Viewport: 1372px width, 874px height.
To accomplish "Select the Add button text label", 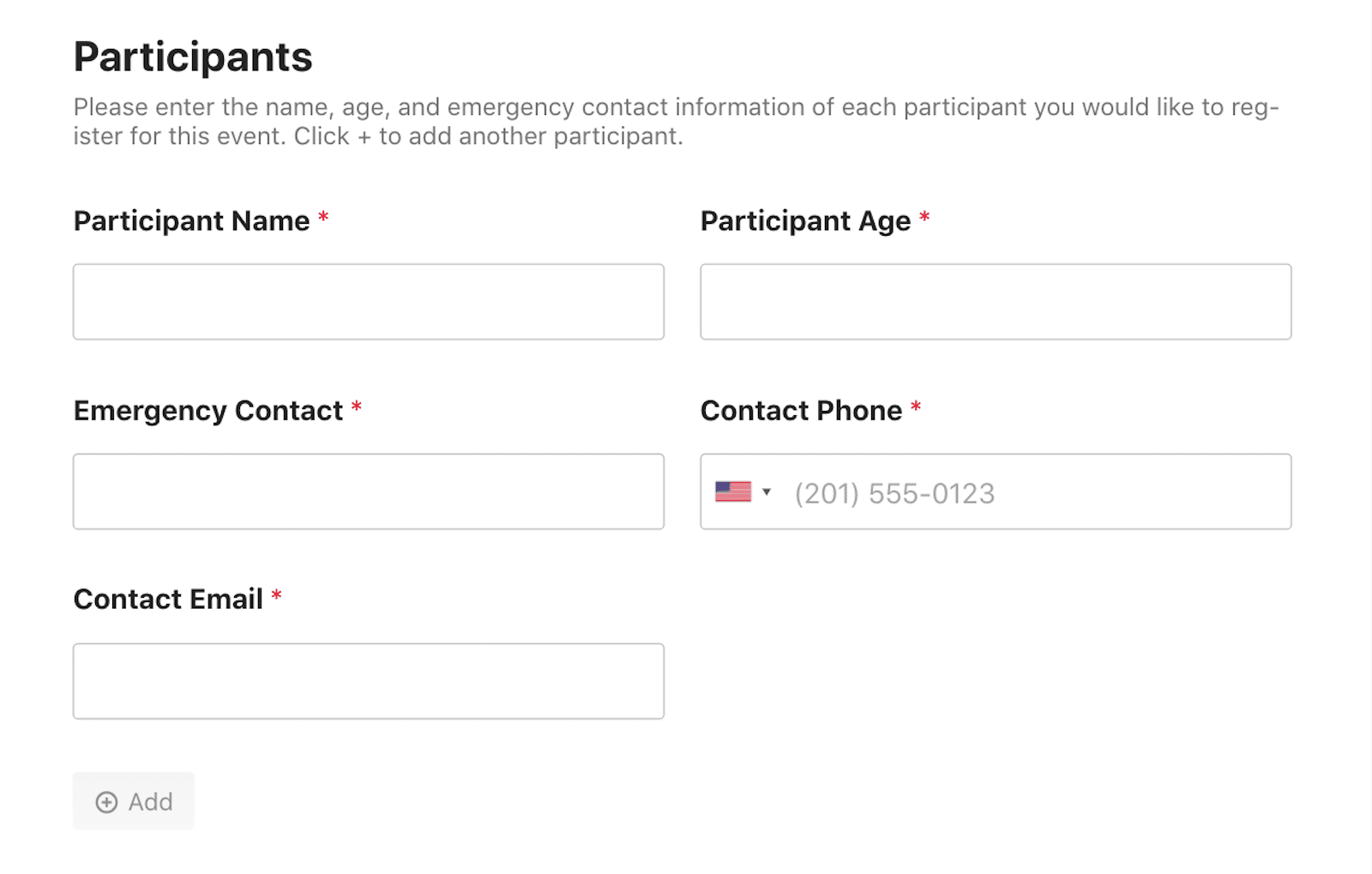I will [151, 802].
